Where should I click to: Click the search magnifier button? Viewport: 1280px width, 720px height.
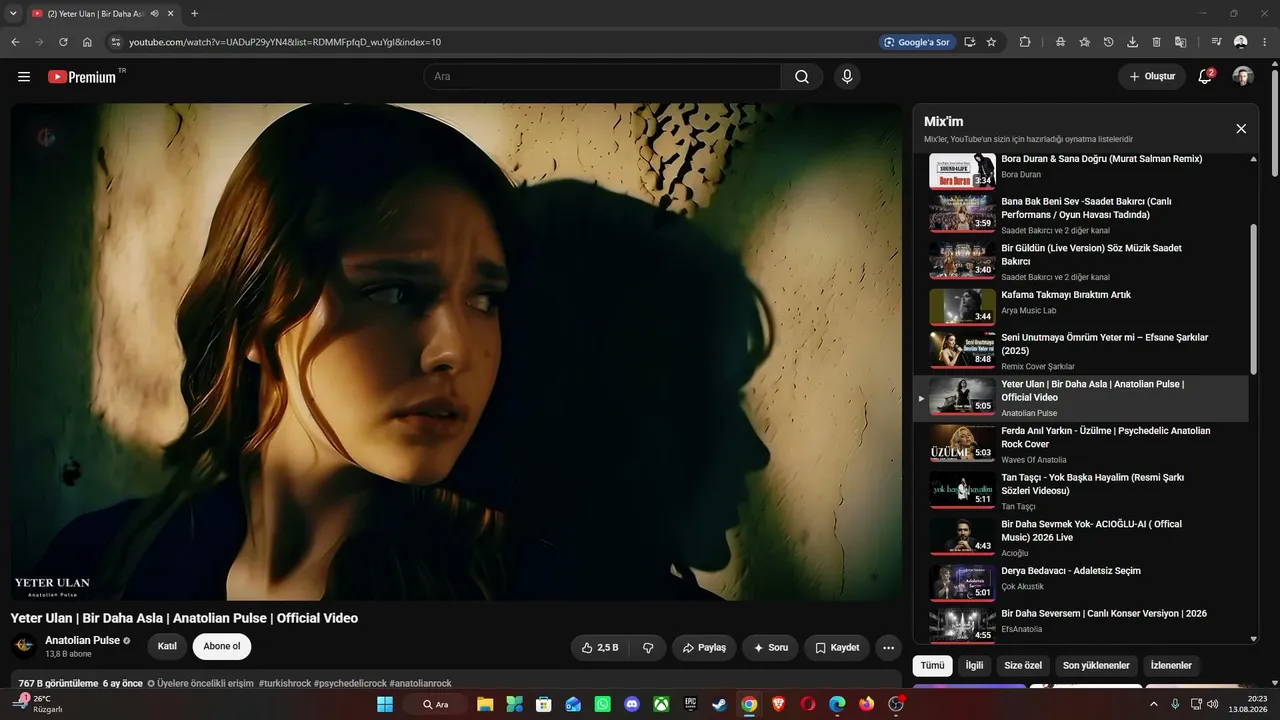(x=802, y=77)
